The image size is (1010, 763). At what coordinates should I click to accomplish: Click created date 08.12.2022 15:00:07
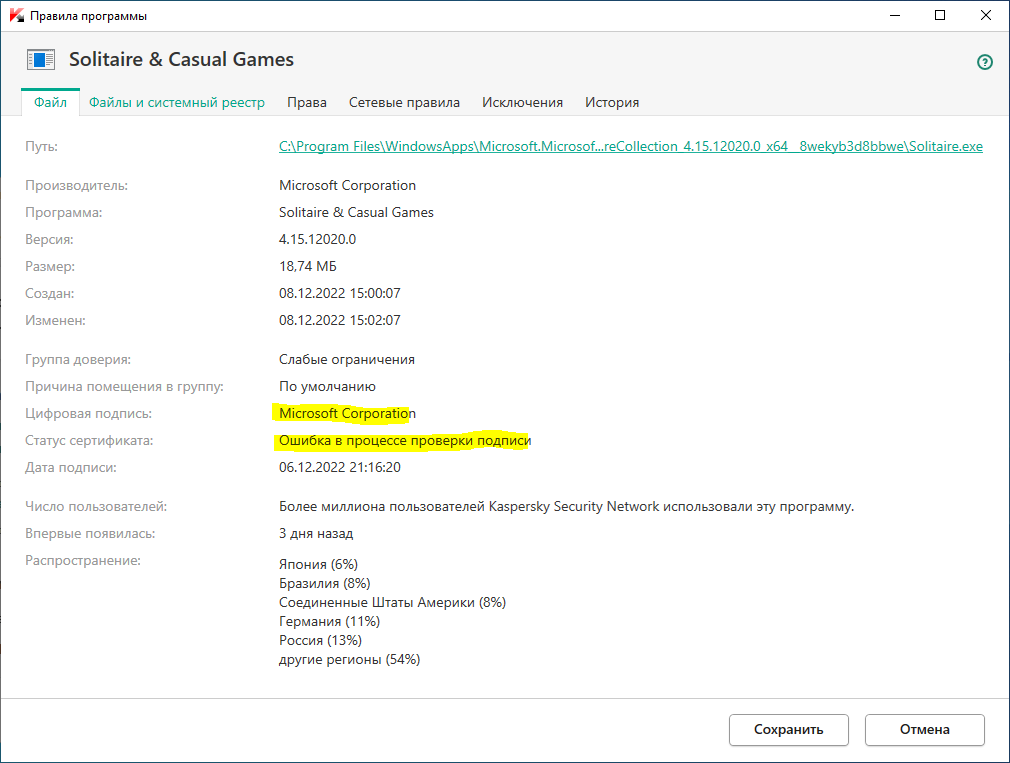tap(339, 294)
